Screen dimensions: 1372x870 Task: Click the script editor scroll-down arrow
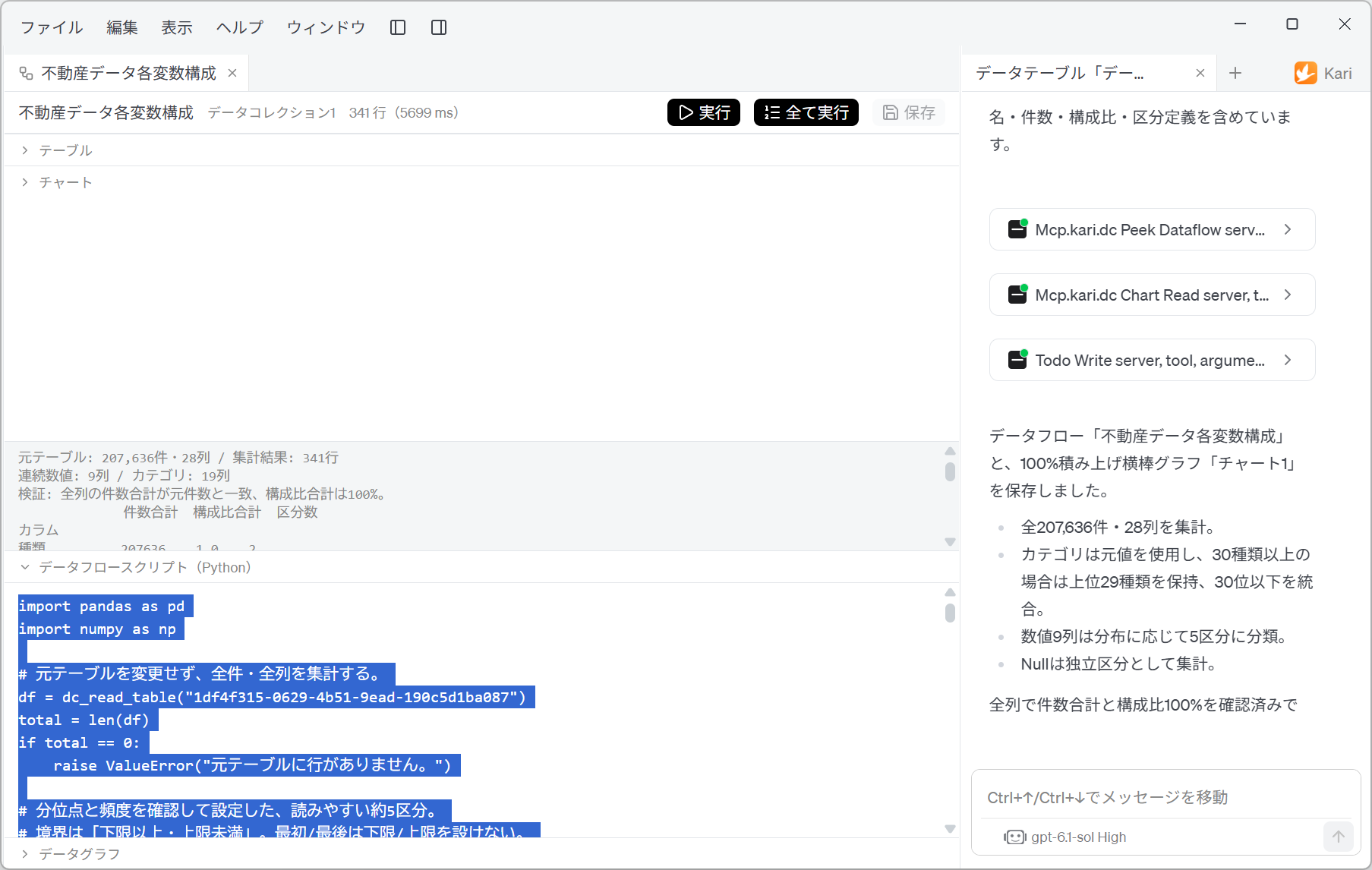(x=950, y=828)
